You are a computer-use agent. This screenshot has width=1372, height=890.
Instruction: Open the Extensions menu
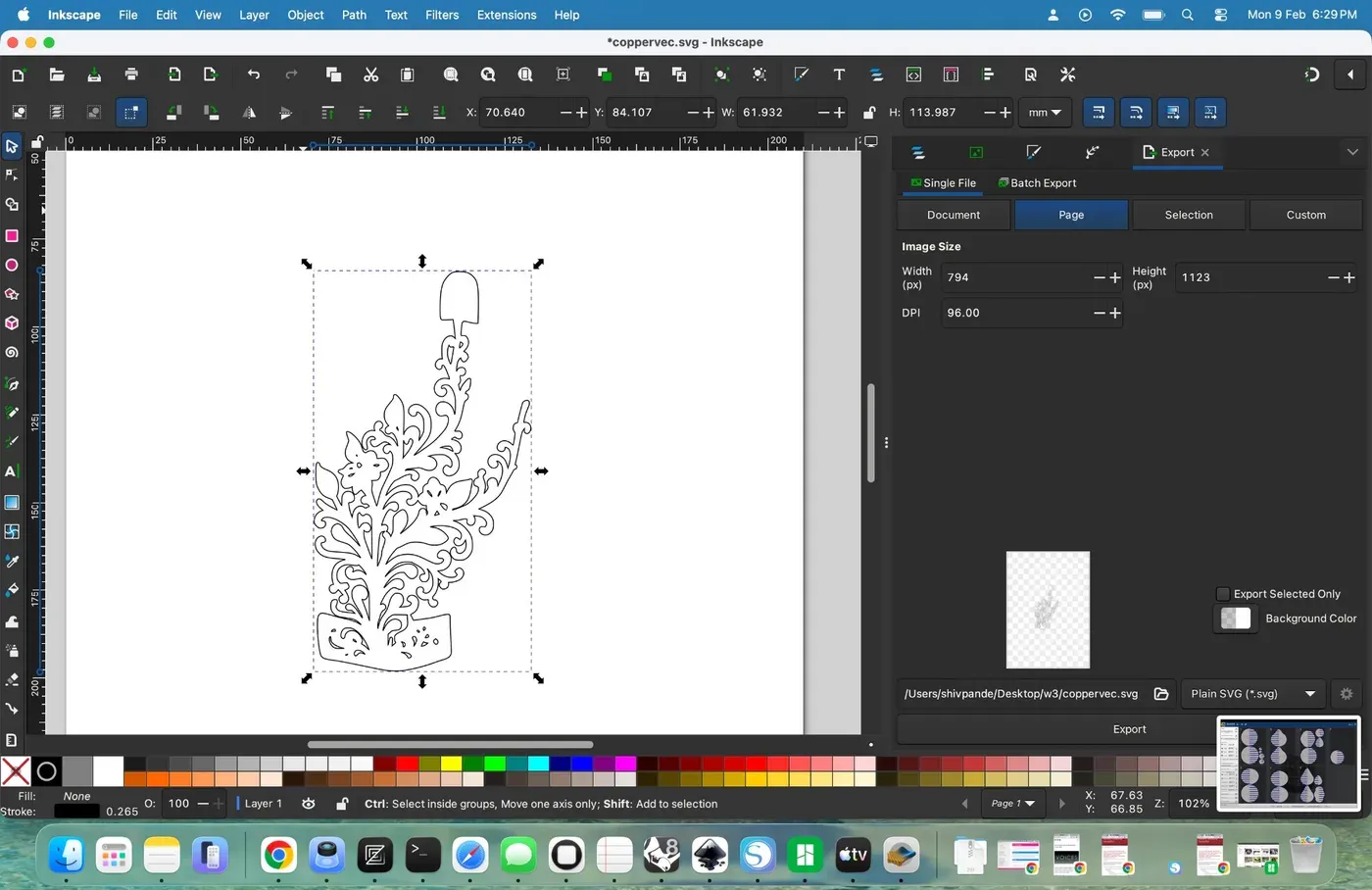point(507,15)
